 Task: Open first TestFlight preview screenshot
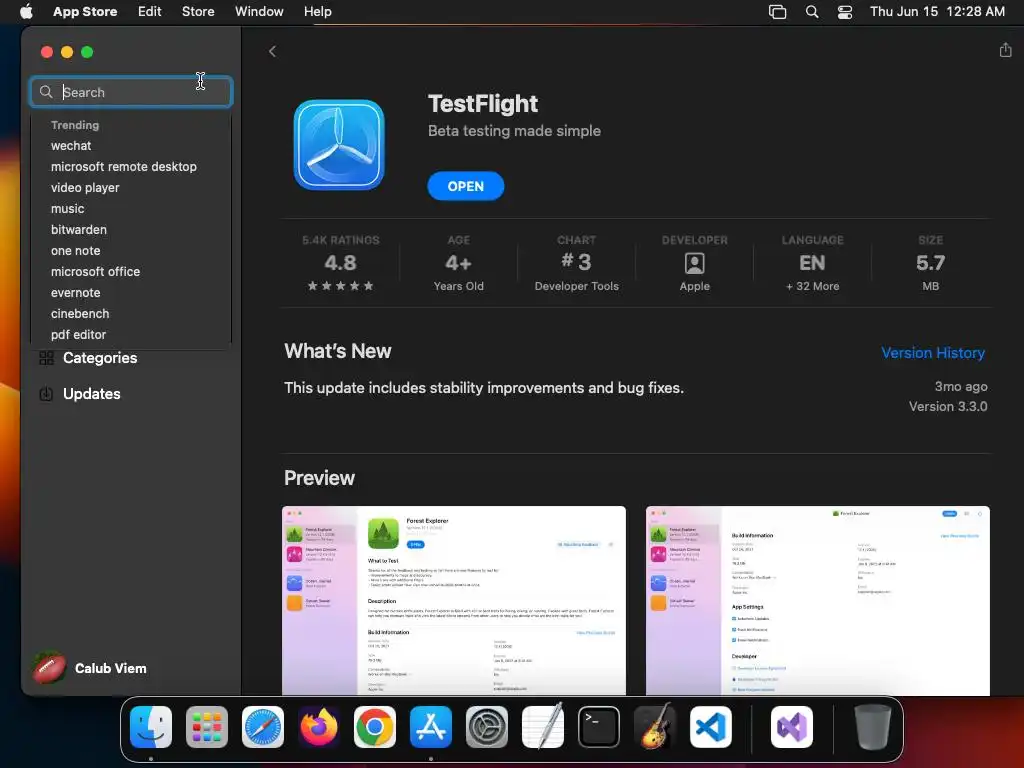(x=454, y=601)
